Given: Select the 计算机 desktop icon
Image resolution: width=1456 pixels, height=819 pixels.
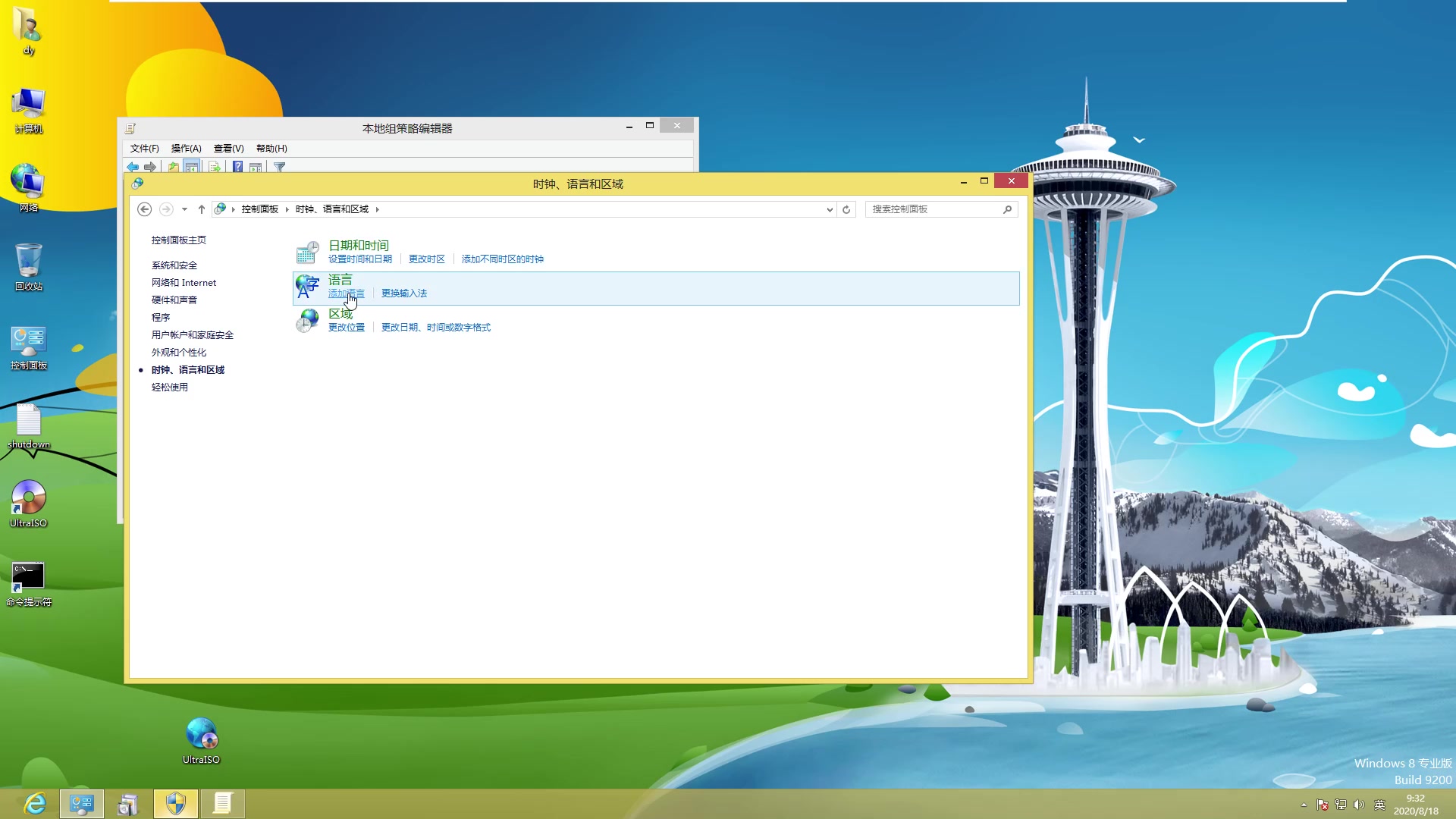Looking at the screenshot, I should coord(28,111).
